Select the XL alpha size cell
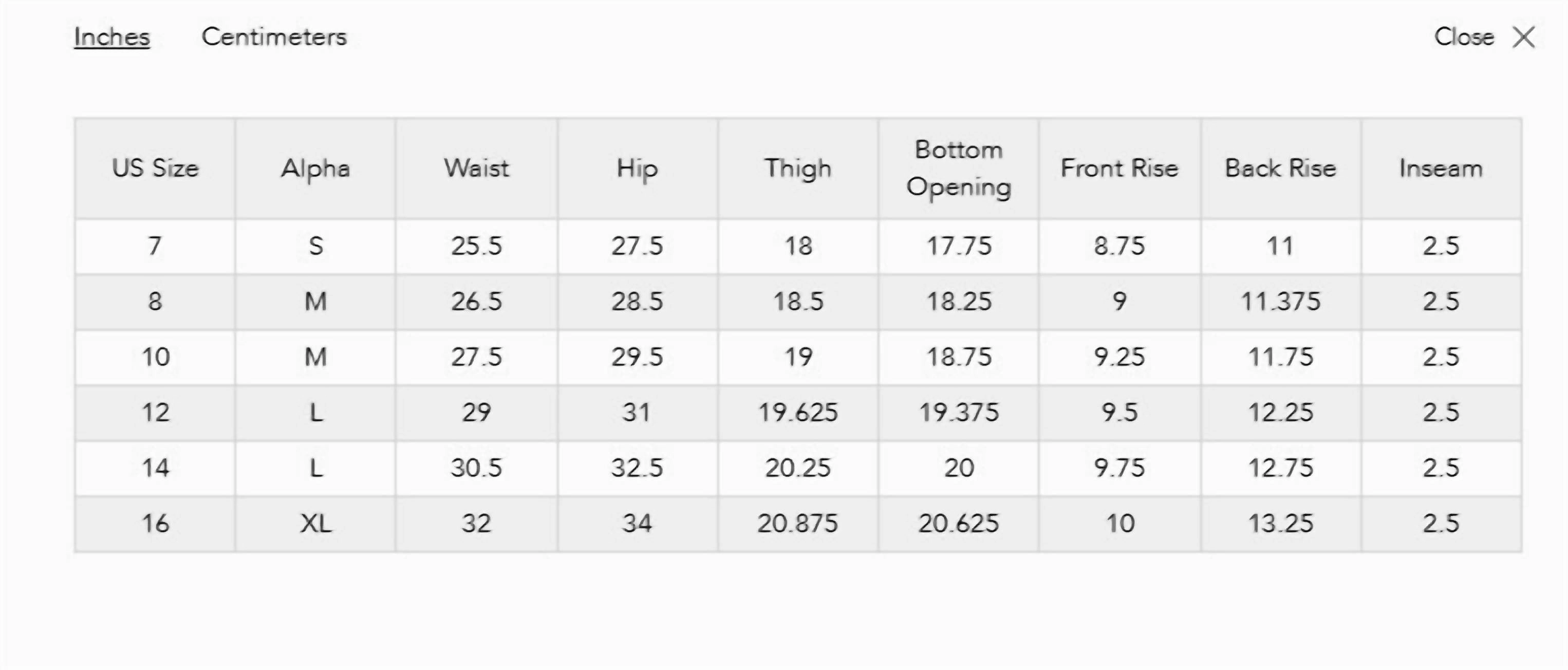Image resolution: width=1568 pixels, height=670 pixels. click(x=315, y=524)
